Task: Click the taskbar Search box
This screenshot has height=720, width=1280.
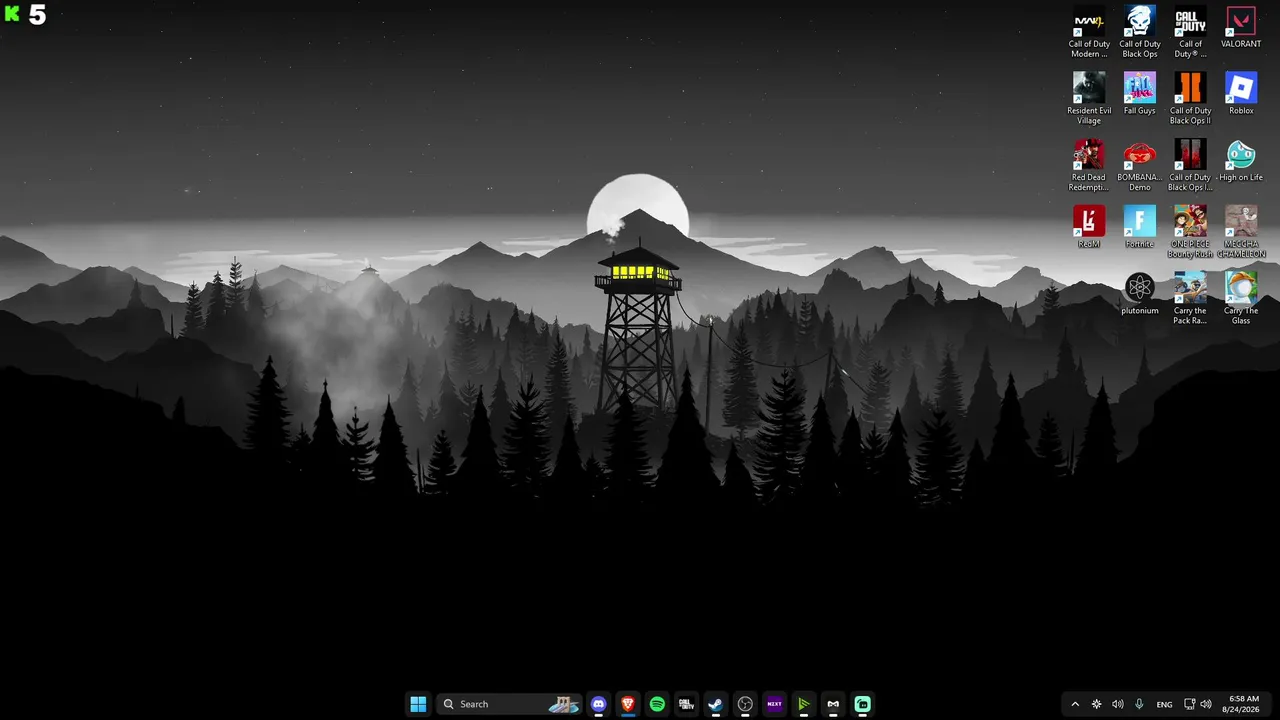Action: [x=510, y=704]
